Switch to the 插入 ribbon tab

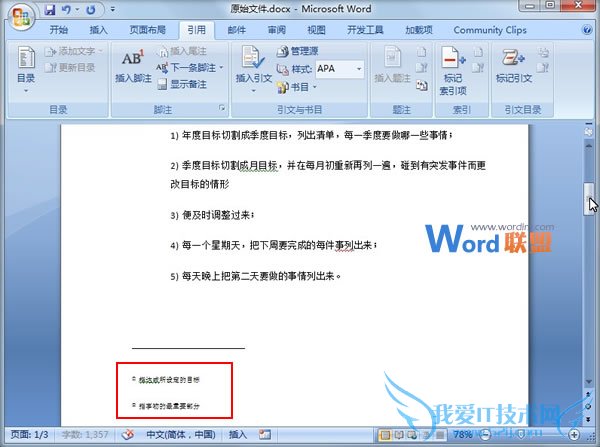[98, 30]
